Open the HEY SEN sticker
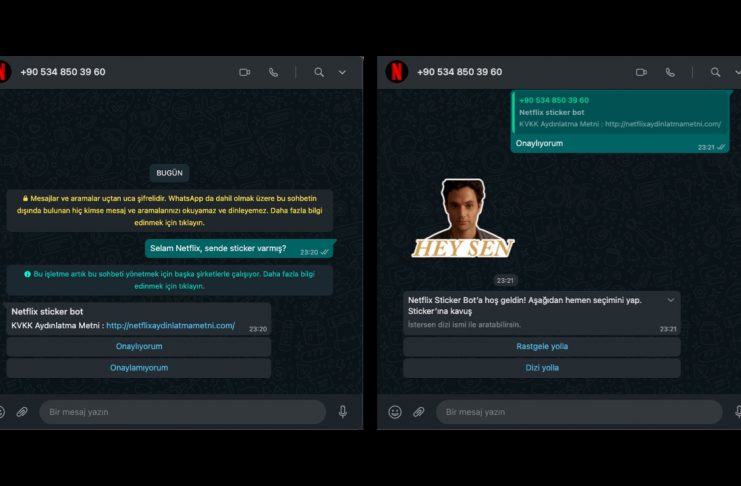Screen dimensions: 741x486 pos(463,218)
